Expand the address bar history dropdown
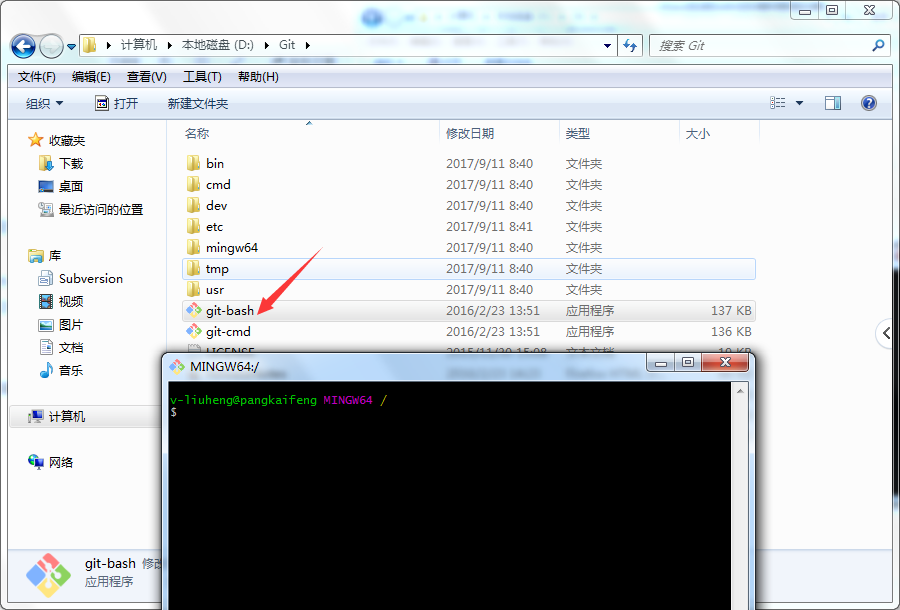Viewport: 900px width, 610px height. [607, 46]
